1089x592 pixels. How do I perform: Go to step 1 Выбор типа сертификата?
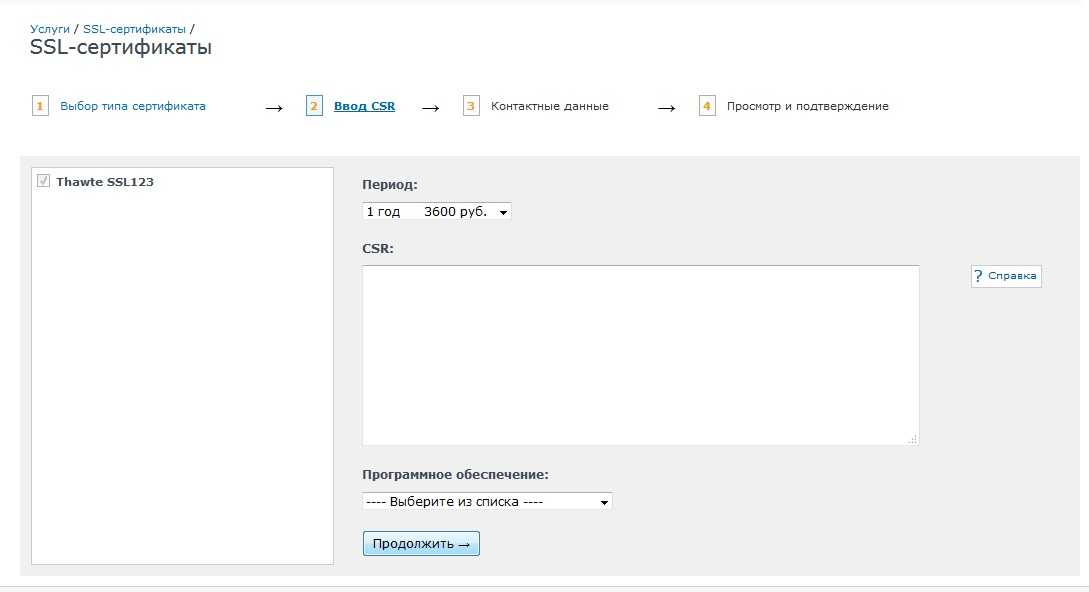[133, 106]
